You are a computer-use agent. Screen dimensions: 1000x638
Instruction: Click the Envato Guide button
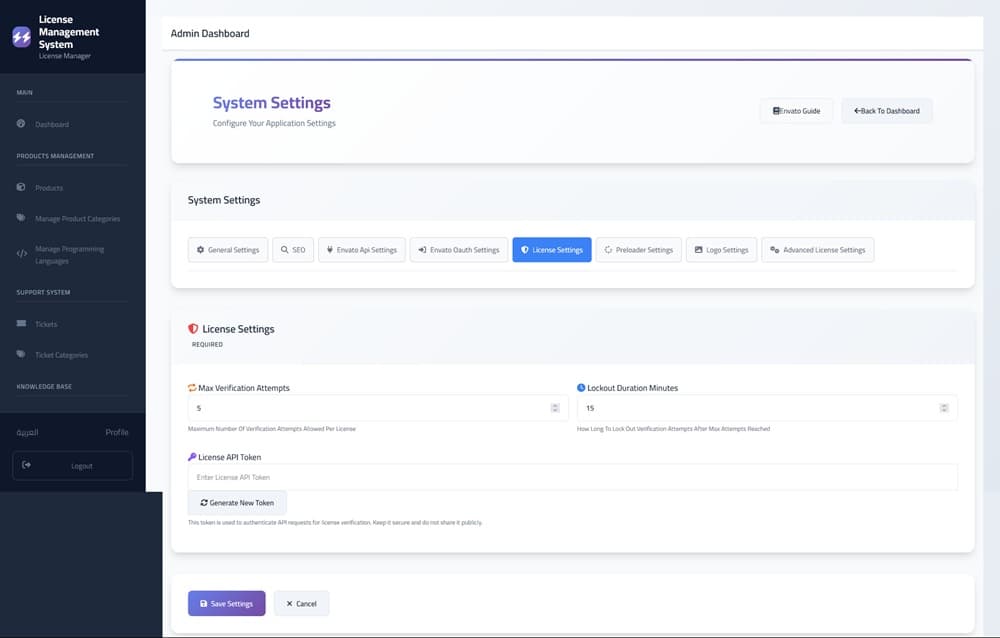coord(796,111)
